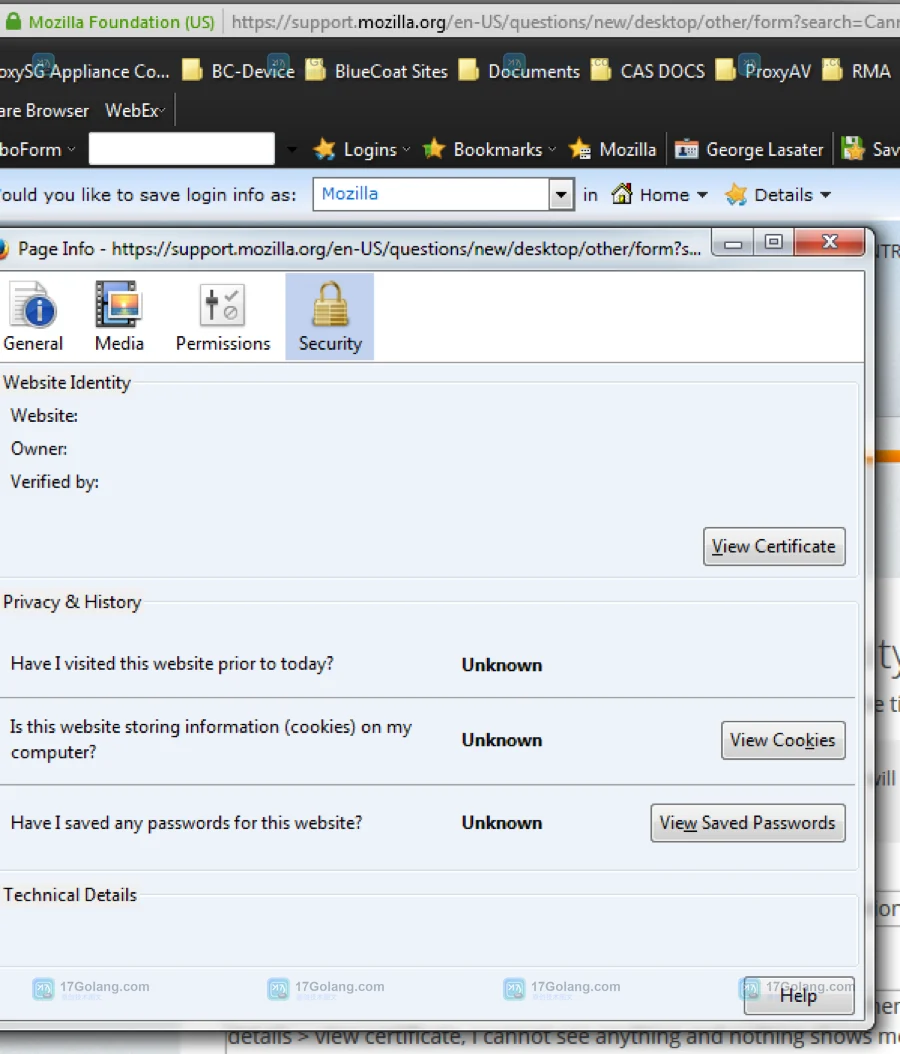This screenshot has width=900, height=1054.
Task: Close the Page Info window
Action: (829, 242)
